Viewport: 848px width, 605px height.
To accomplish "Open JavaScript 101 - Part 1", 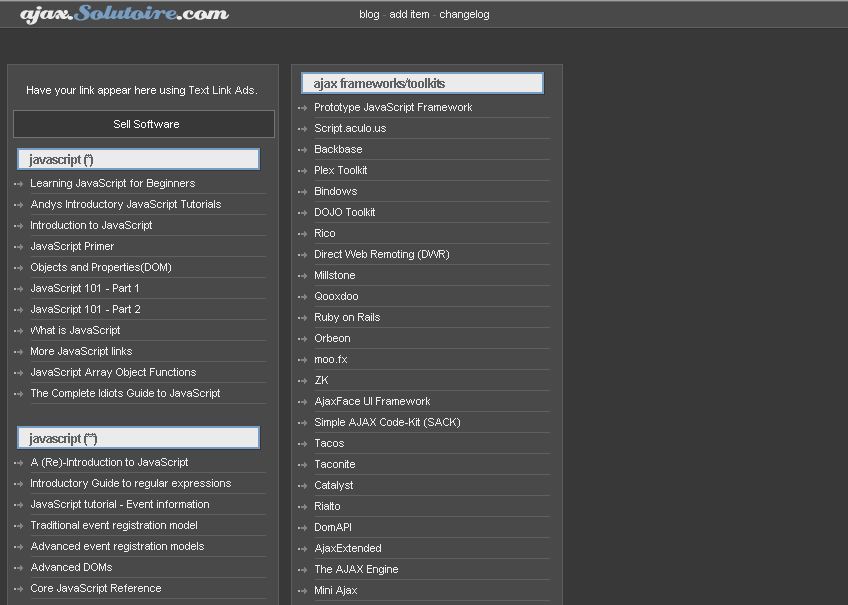I will [85, 288].
